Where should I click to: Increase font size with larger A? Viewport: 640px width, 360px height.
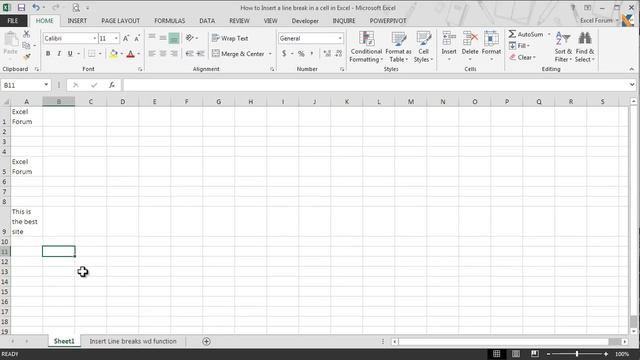(126, 38)
